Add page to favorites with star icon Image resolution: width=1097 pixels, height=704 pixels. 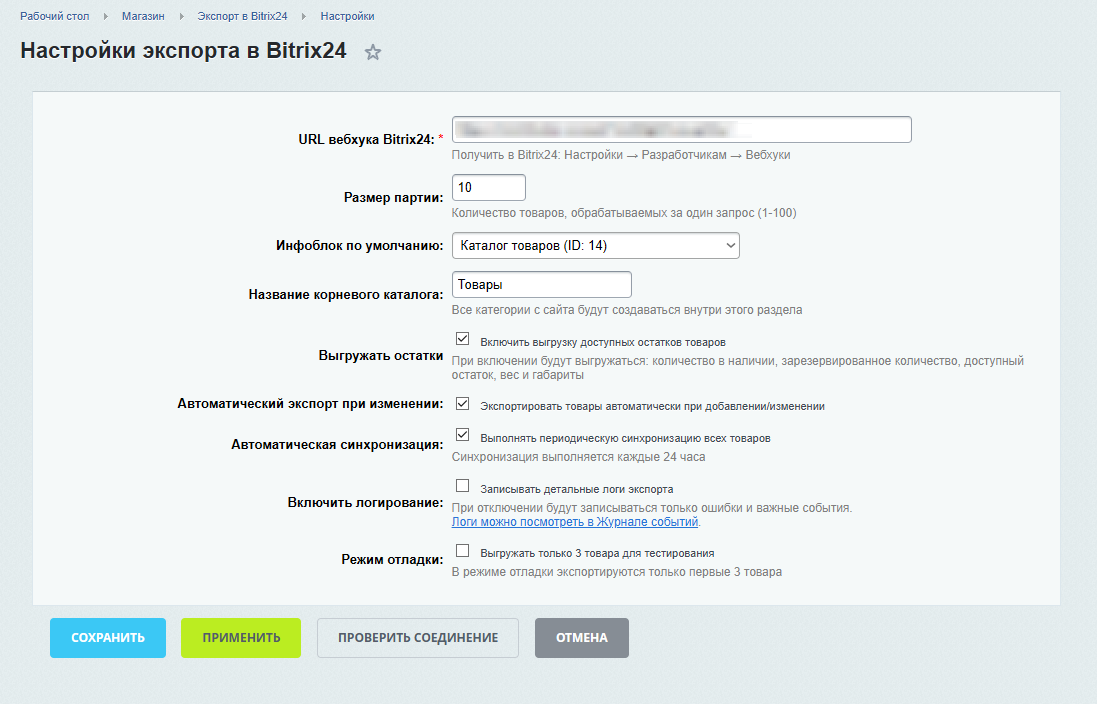373,52
